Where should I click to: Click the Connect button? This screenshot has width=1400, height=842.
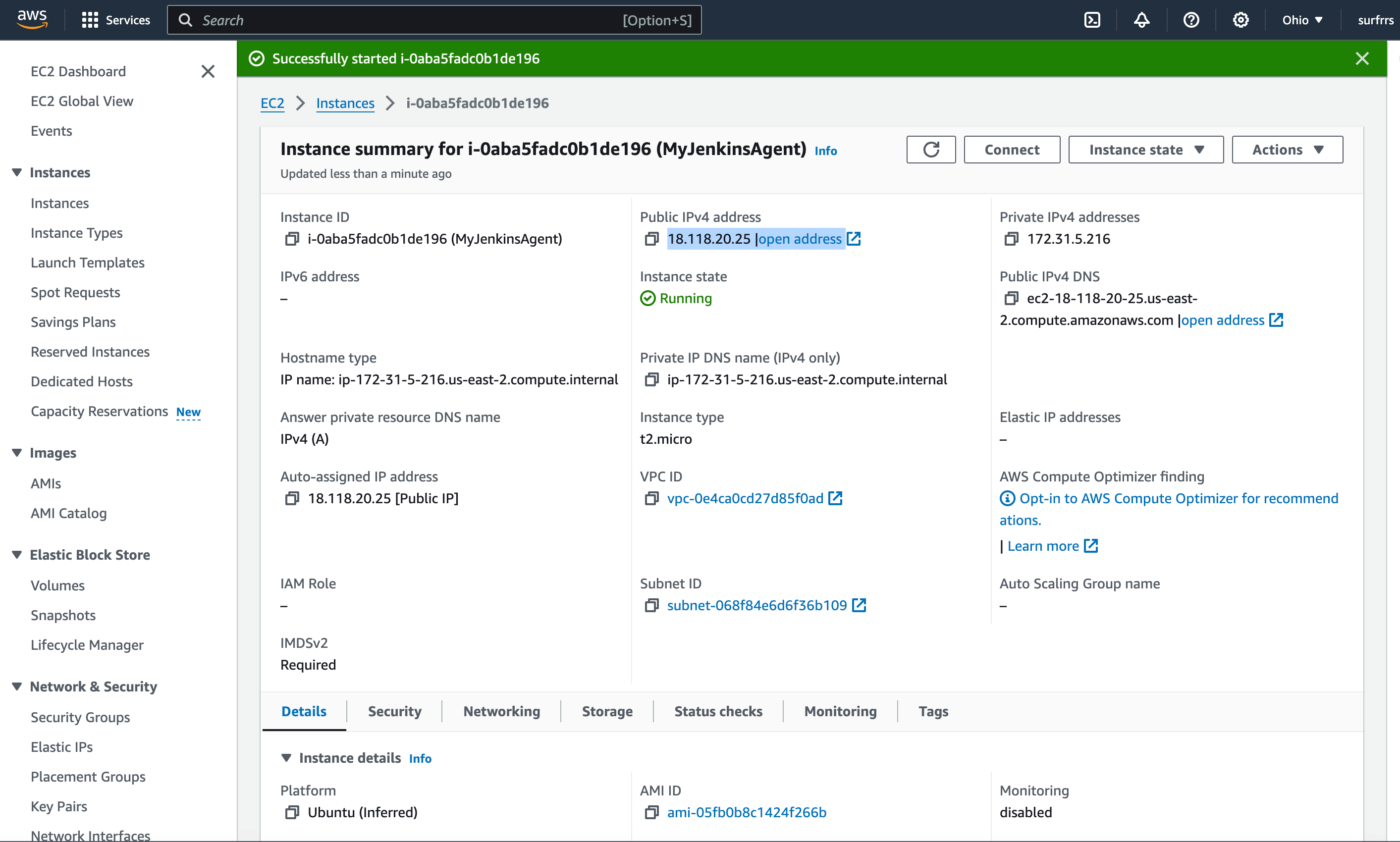point(1011,150)
